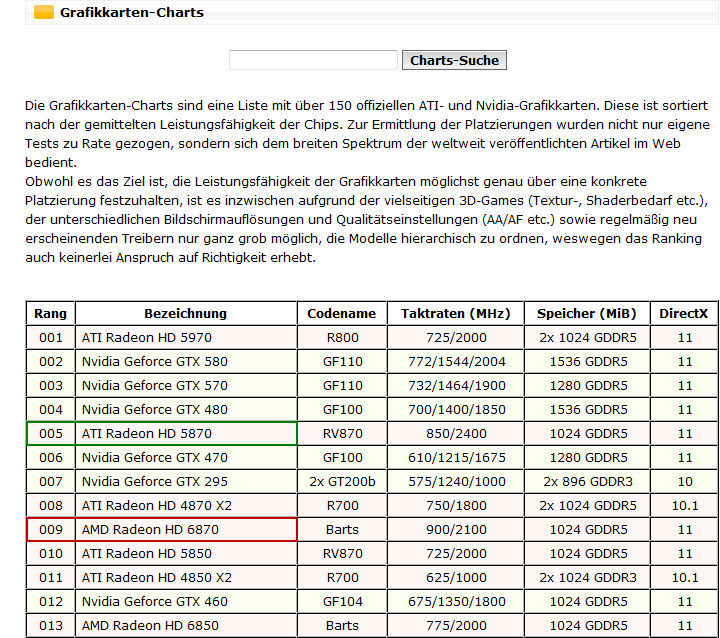Select the ATI Radeon HD 5970 cell
The width and height of the screenshot is (720, 638).
coord(186,338)
